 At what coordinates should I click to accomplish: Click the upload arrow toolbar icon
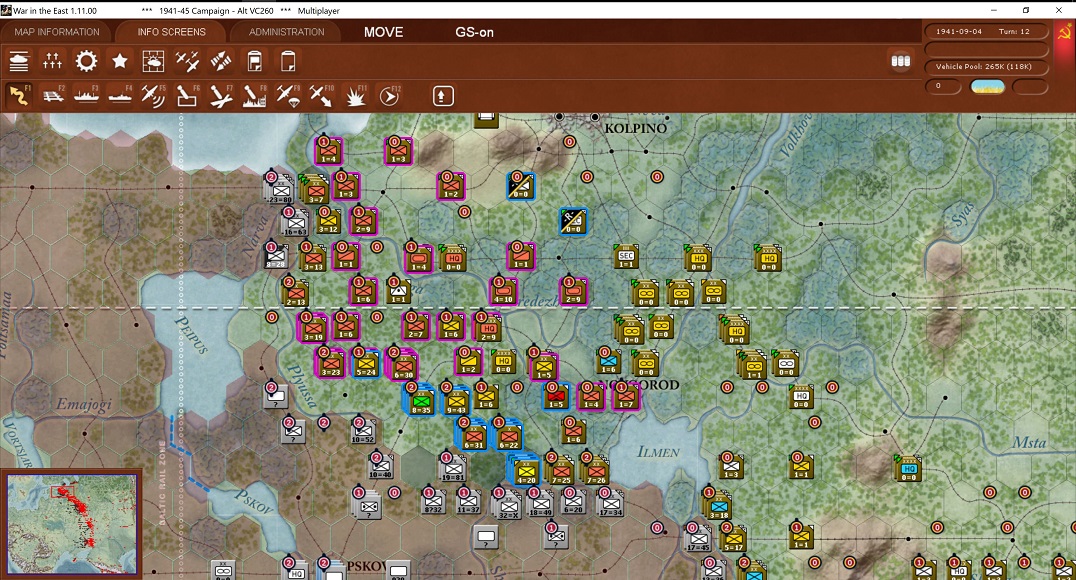[x=443, y=96]
